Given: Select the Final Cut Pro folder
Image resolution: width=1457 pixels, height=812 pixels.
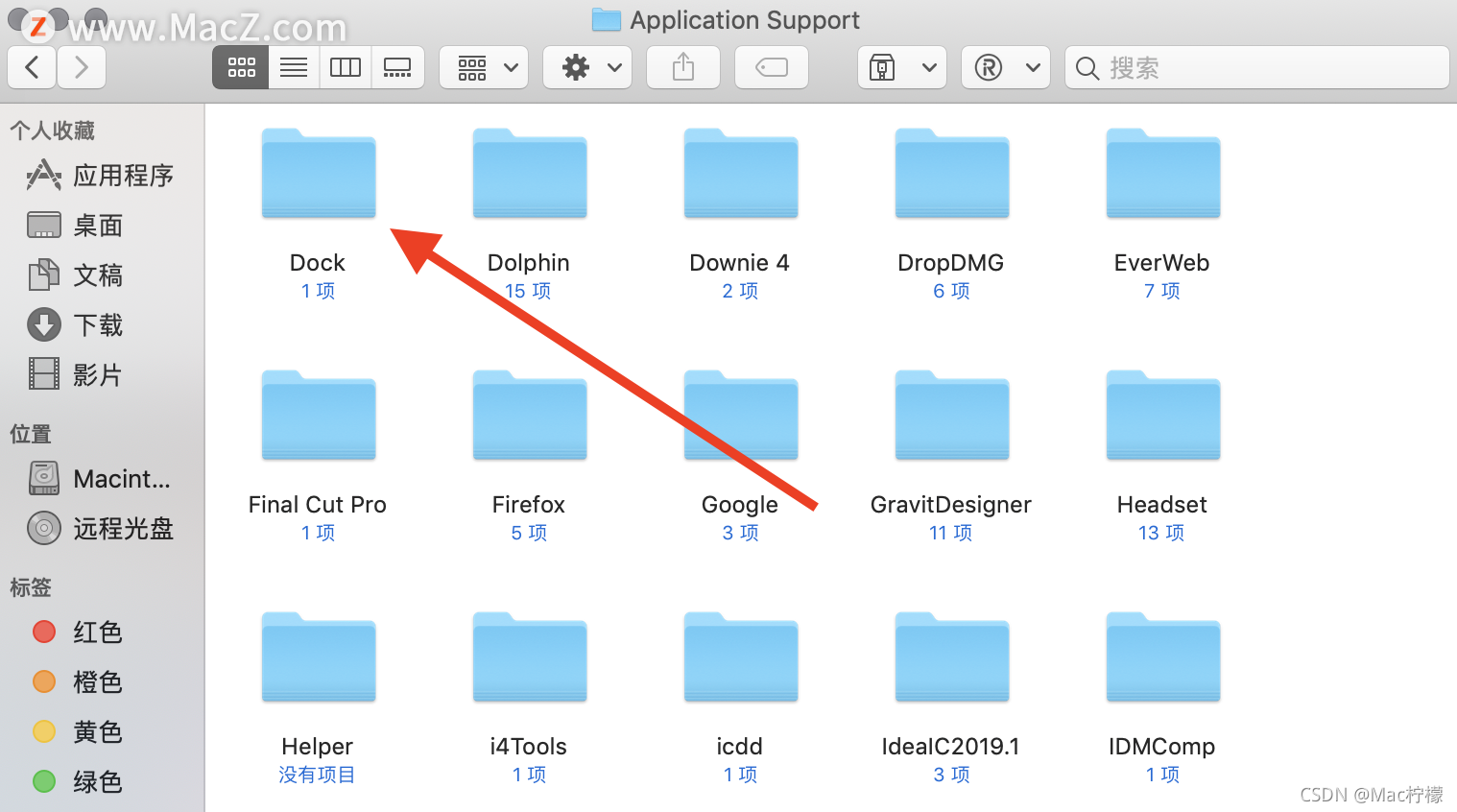Looking at the screenshot, I should [x=319, y=416].
